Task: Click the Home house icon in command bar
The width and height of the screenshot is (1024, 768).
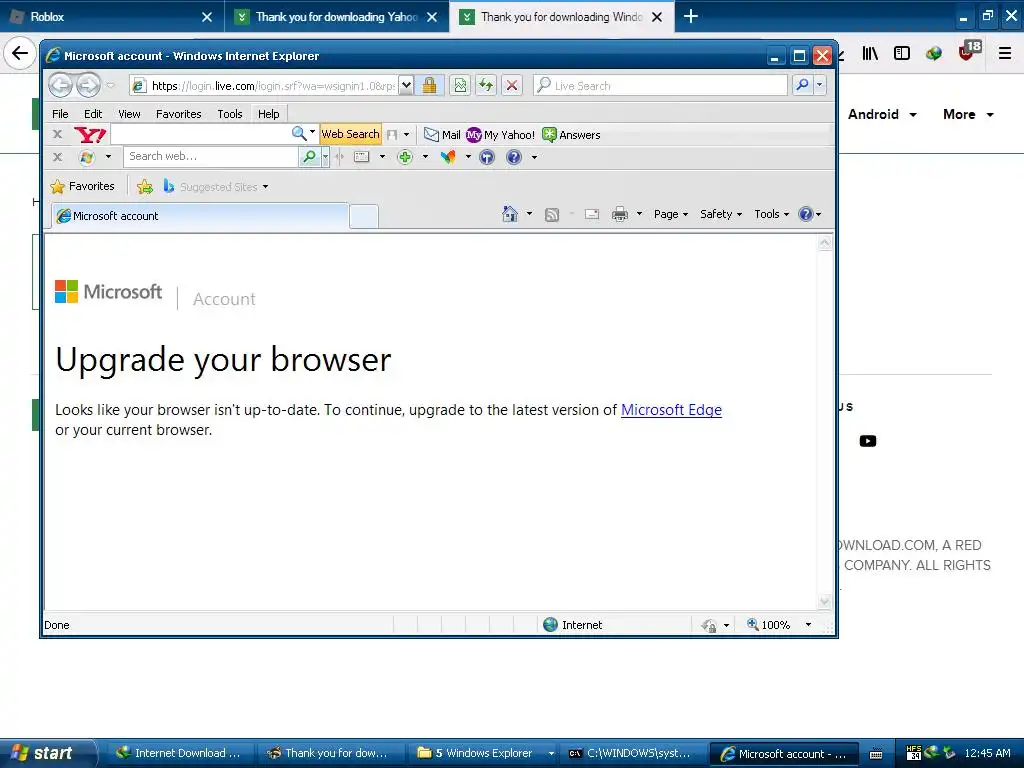Action: pos(509,214)
